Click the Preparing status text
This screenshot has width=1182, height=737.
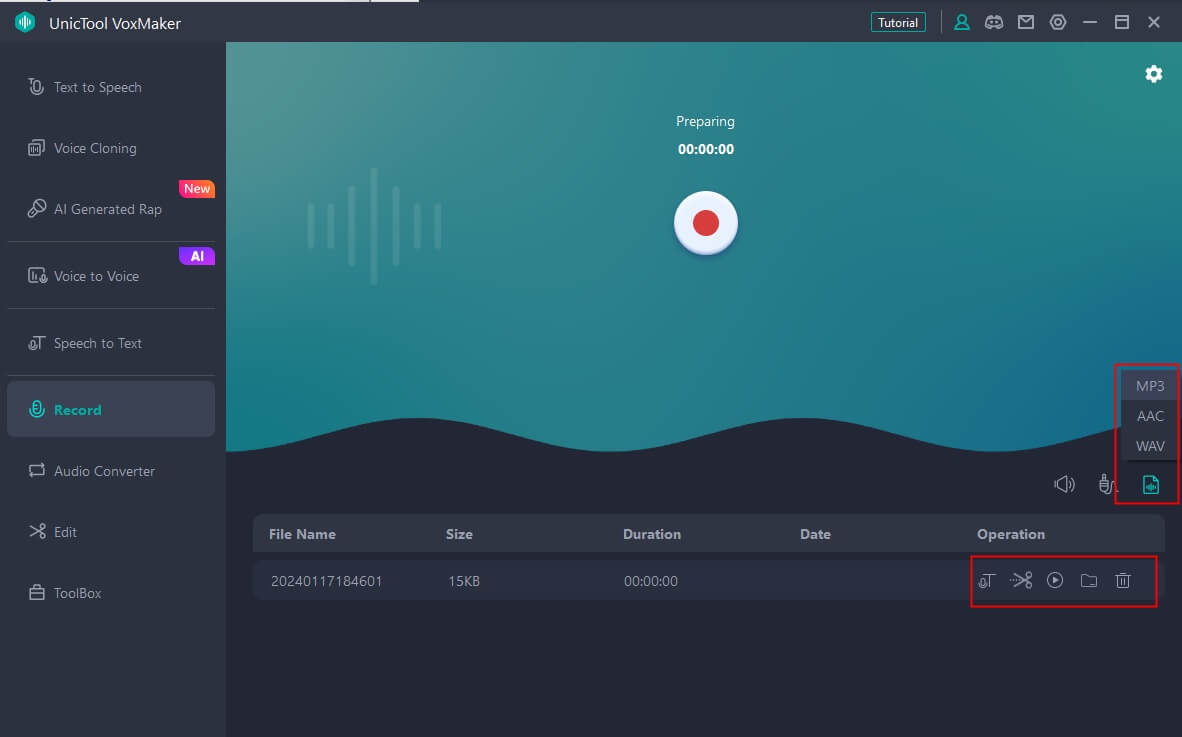(x=705, y=121)
